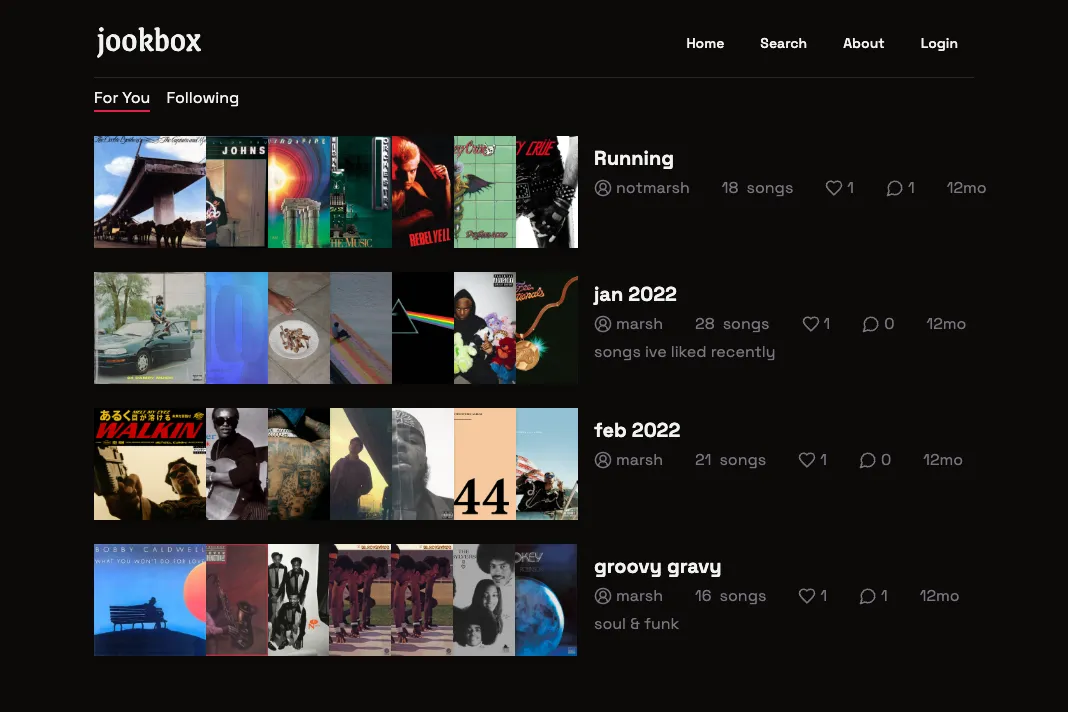1068x712 pixels.
Task: Like the groovy gravy playlist
Action: [x=807, y=596]
